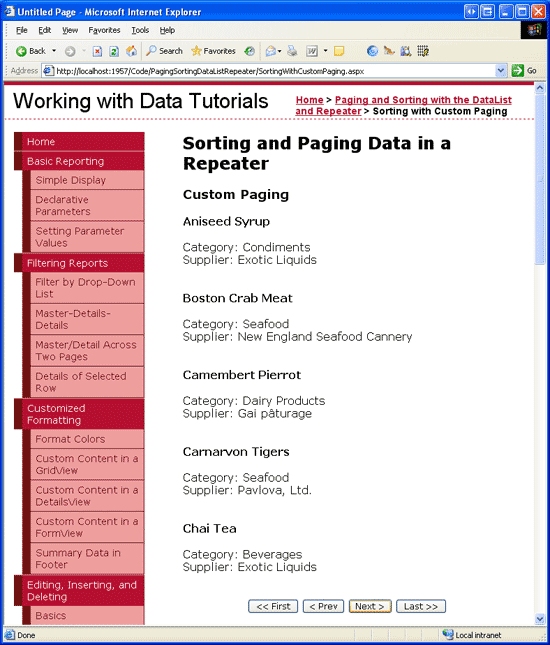Click the History icon in toolbar

point(249,51)
